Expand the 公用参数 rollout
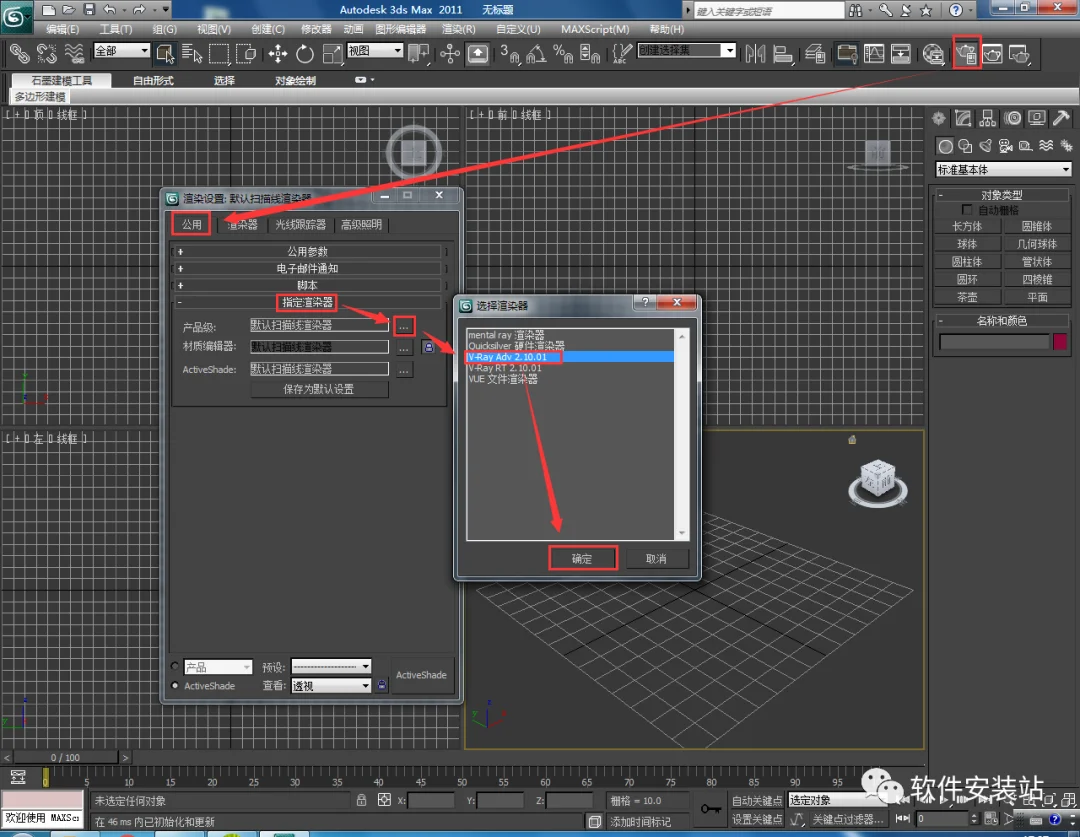 (x=307, y=251)
